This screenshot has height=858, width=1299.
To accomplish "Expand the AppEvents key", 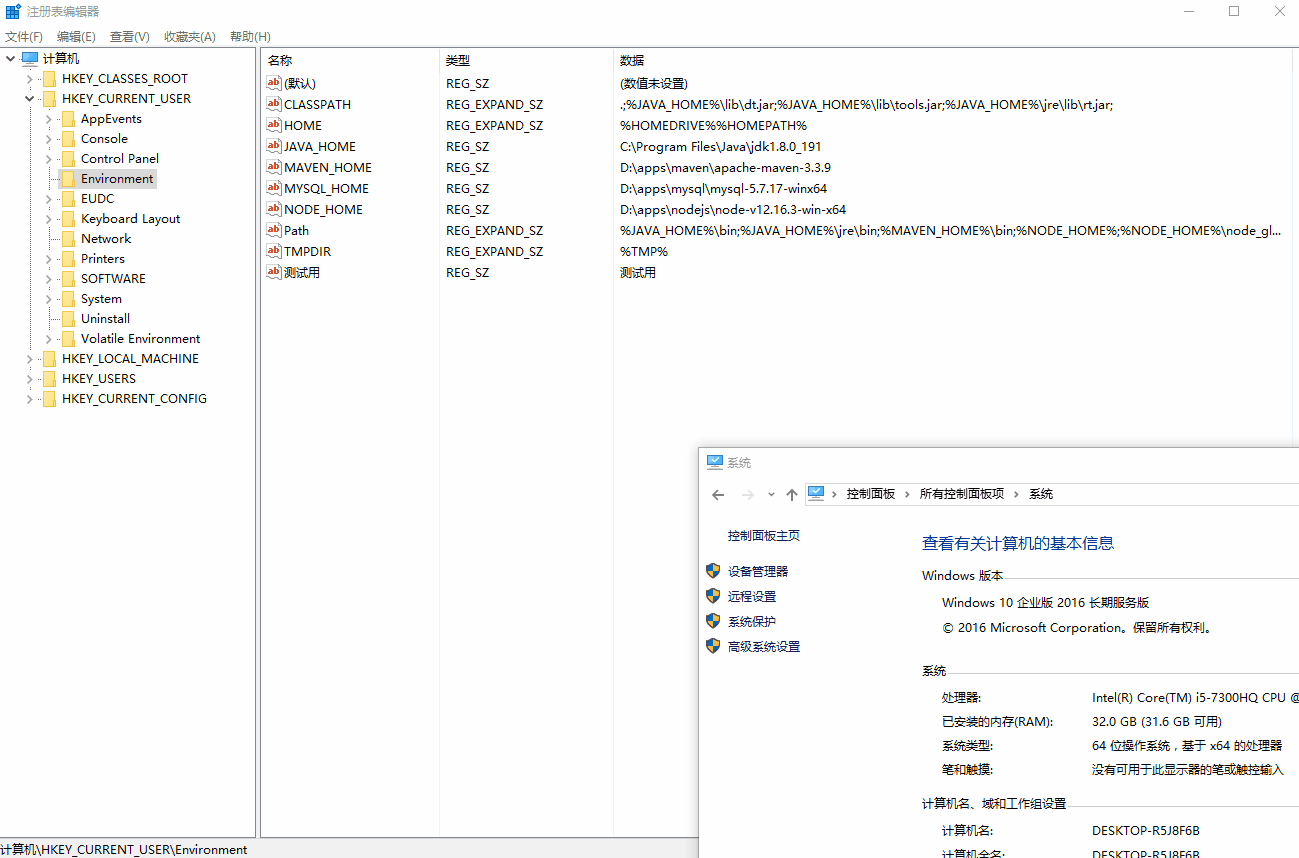I will (49, 119).
